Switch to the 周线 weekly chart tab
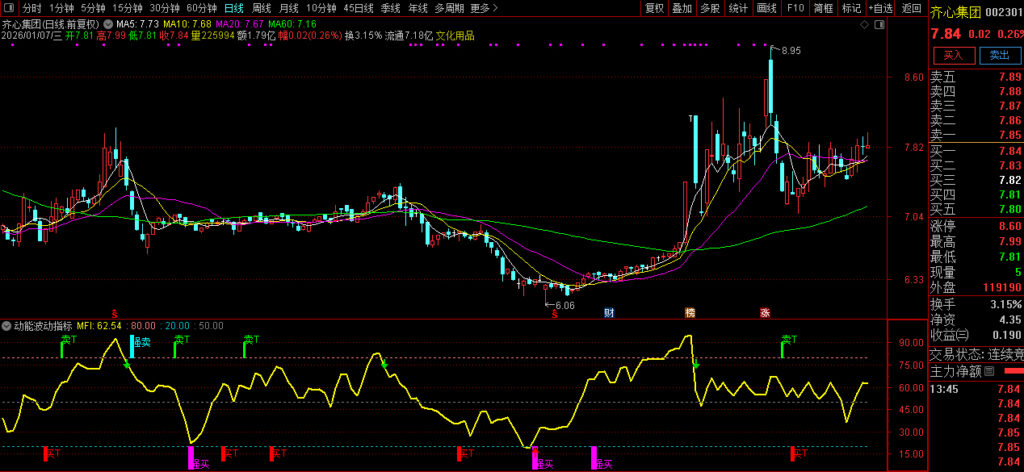 [261, 8]
